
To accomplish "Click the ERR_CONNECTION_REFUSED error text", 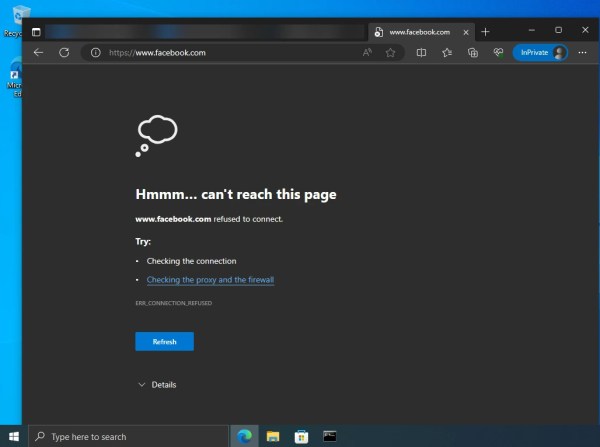I will [174, 303].
